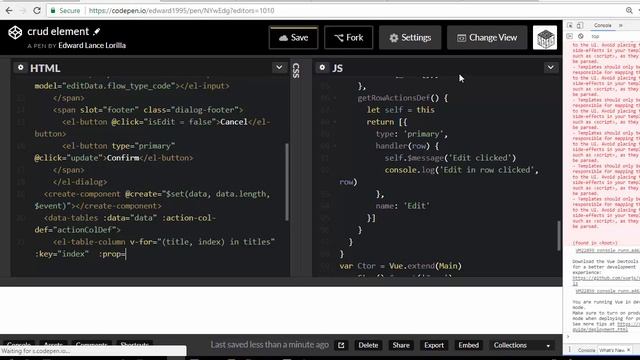Viewport: 640px width, 360px height.
Task: Open author Edward Lance Lorilla profile
Action: [x=92, y=45]
